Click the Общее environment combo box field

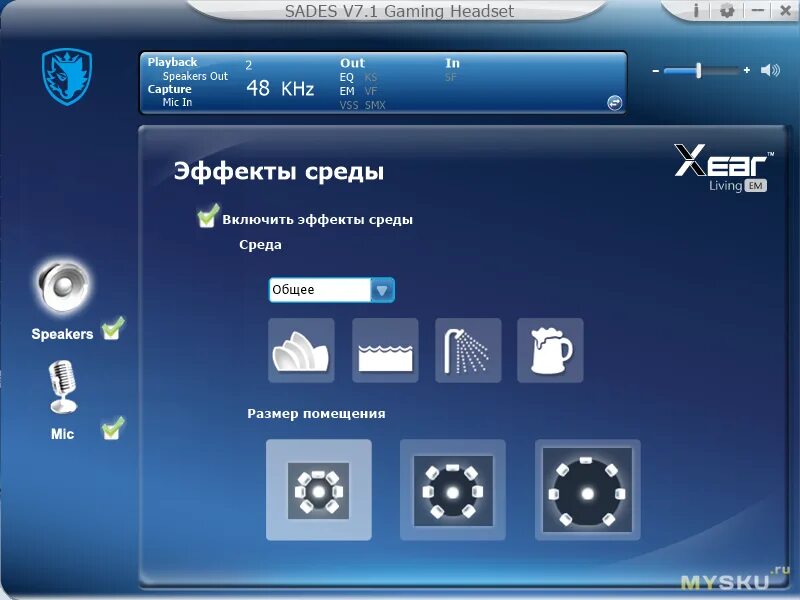click(x=332, y=290)
